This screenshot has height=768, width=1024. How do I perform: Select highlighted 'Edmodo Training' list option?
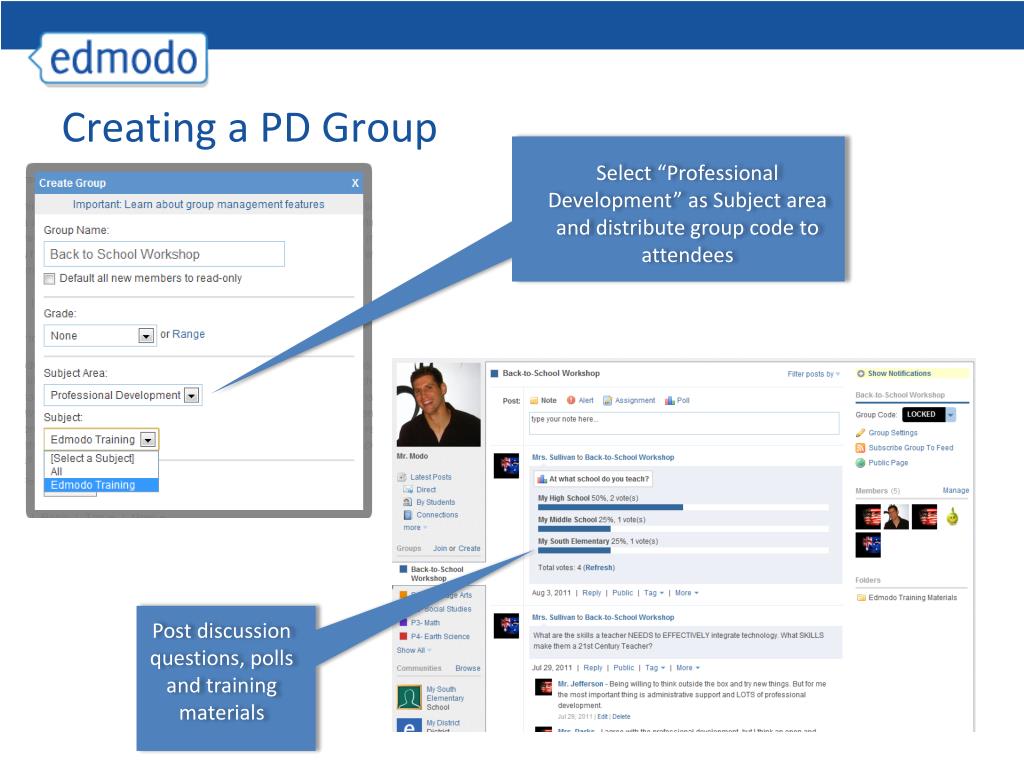pos(101,485)
